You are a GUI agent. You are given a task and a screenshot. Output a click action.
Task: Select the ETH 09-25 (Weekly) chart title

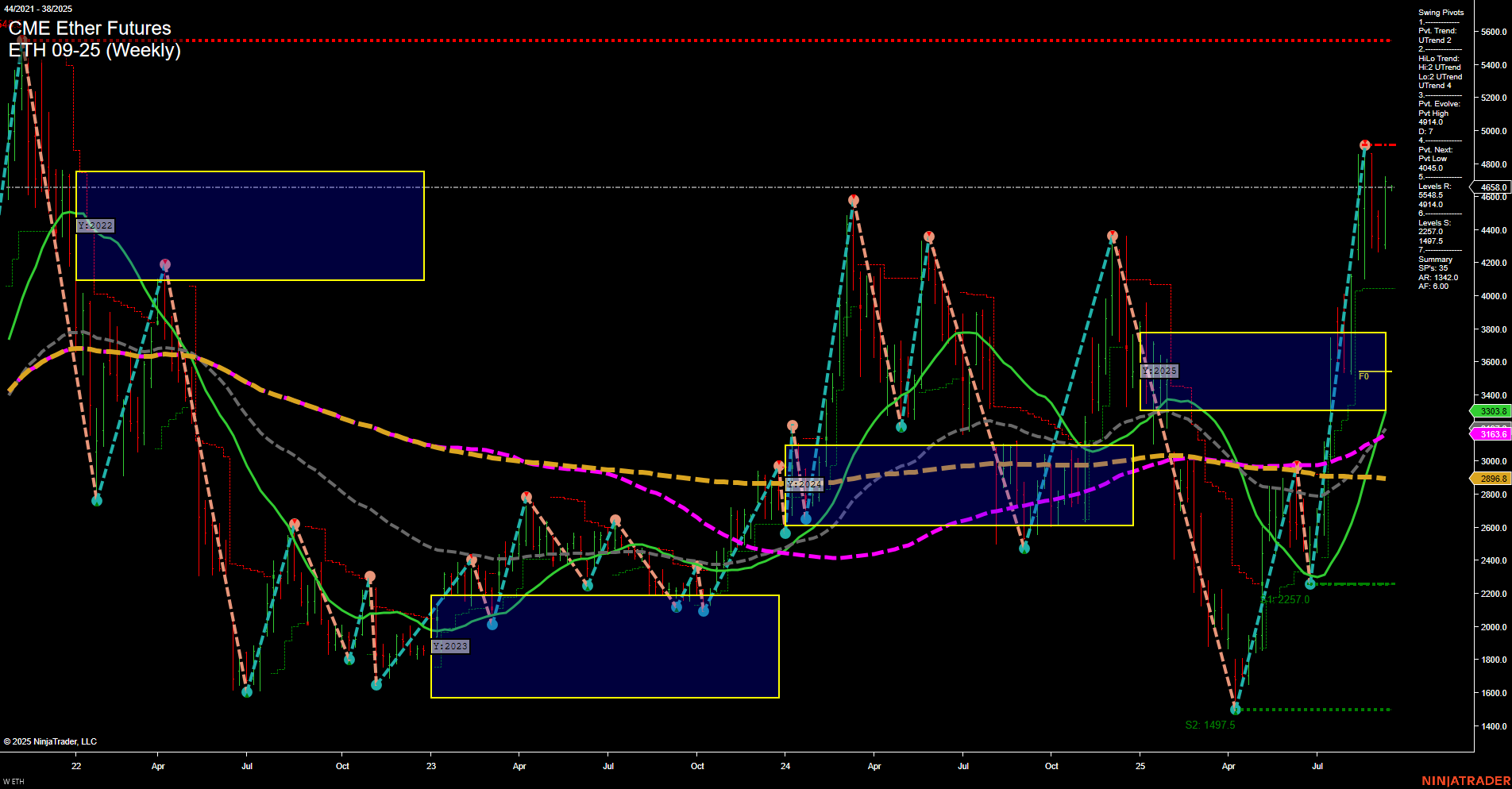coord(95,51)
